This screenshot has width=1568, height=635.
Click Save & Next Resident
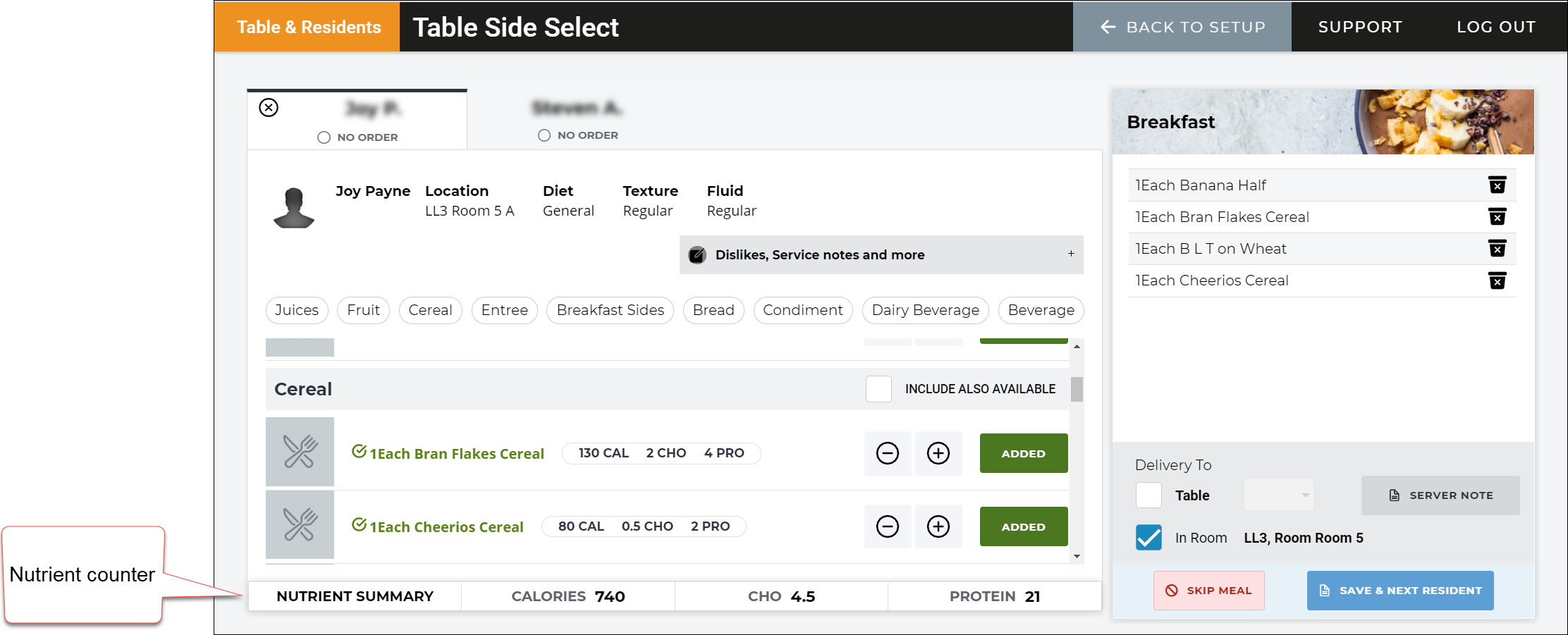(1399, 590)
